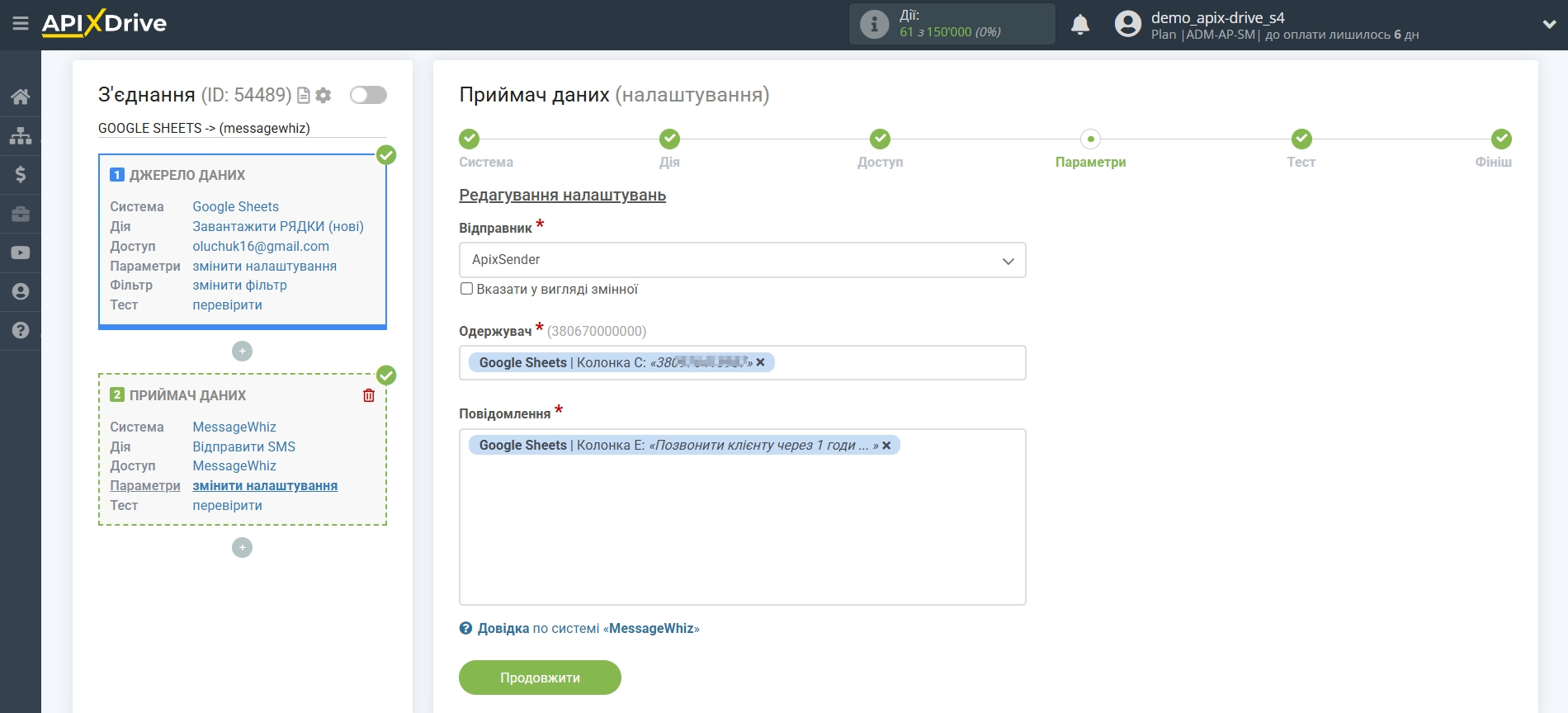Open MessageWhiz system link in receiver
This screenshot has height=713, width=1568.
click(234, 427)
